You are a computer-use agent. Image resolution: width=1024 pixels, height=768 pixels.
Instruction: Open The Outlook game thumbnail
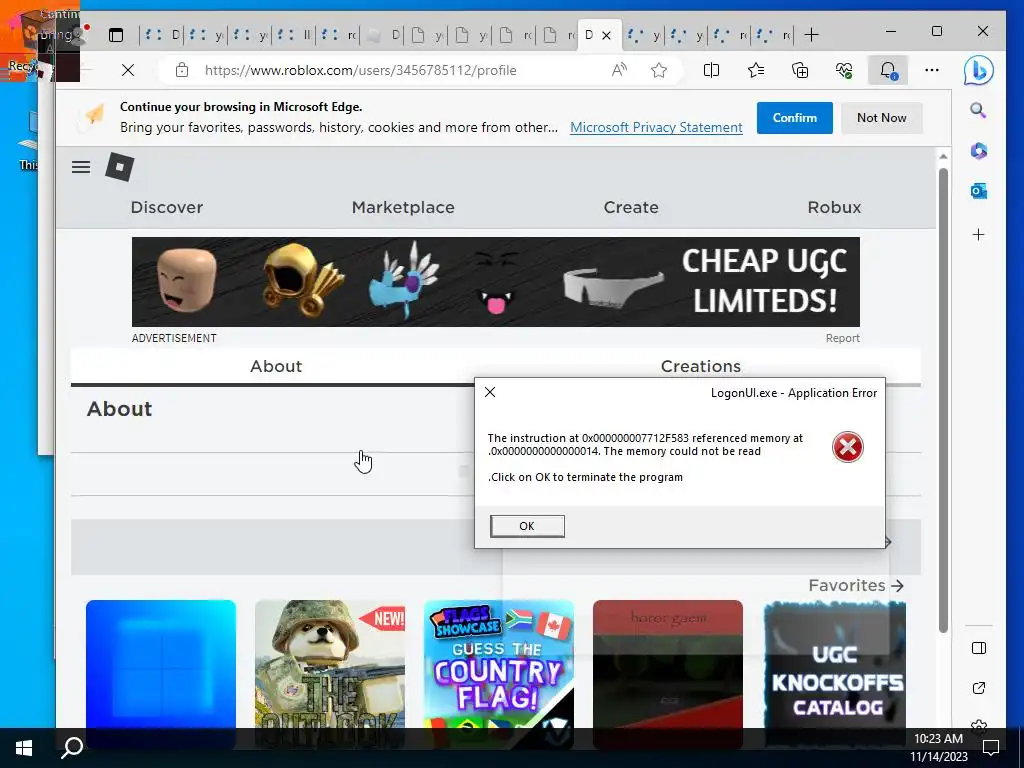(330, 674)
